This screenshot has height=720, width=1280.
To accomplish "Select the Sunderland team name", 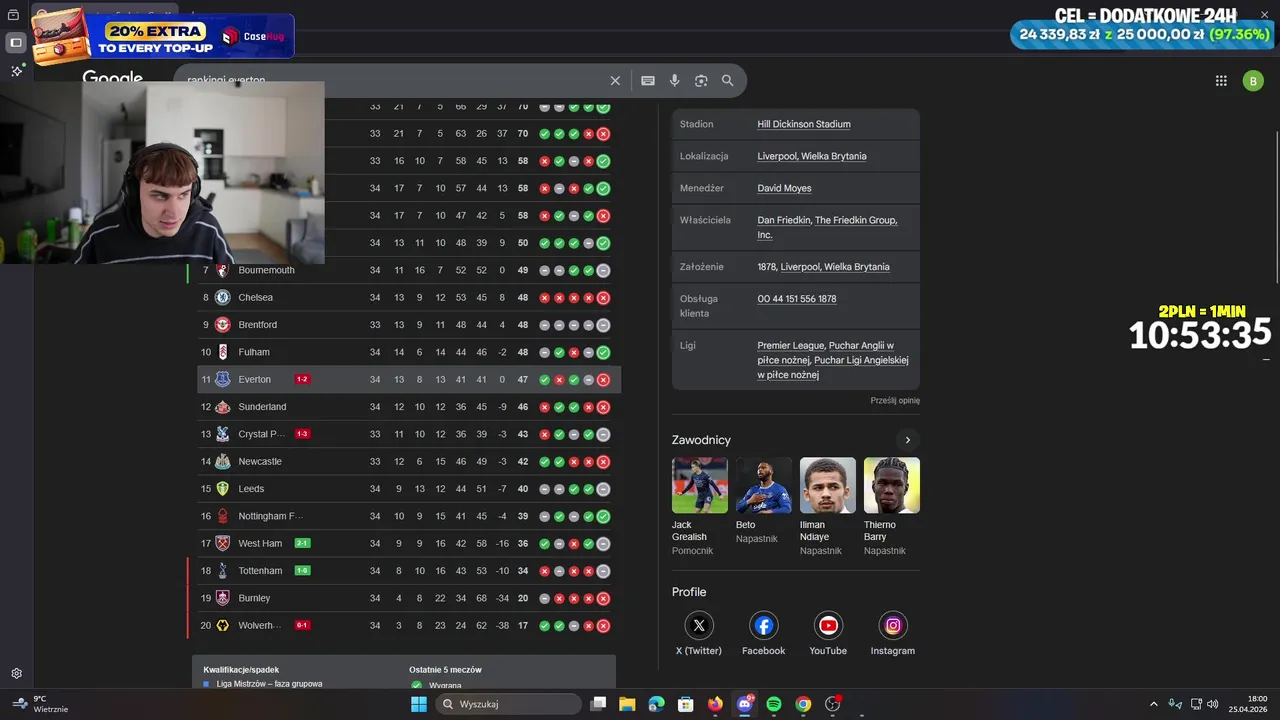I will pos(262,407).
